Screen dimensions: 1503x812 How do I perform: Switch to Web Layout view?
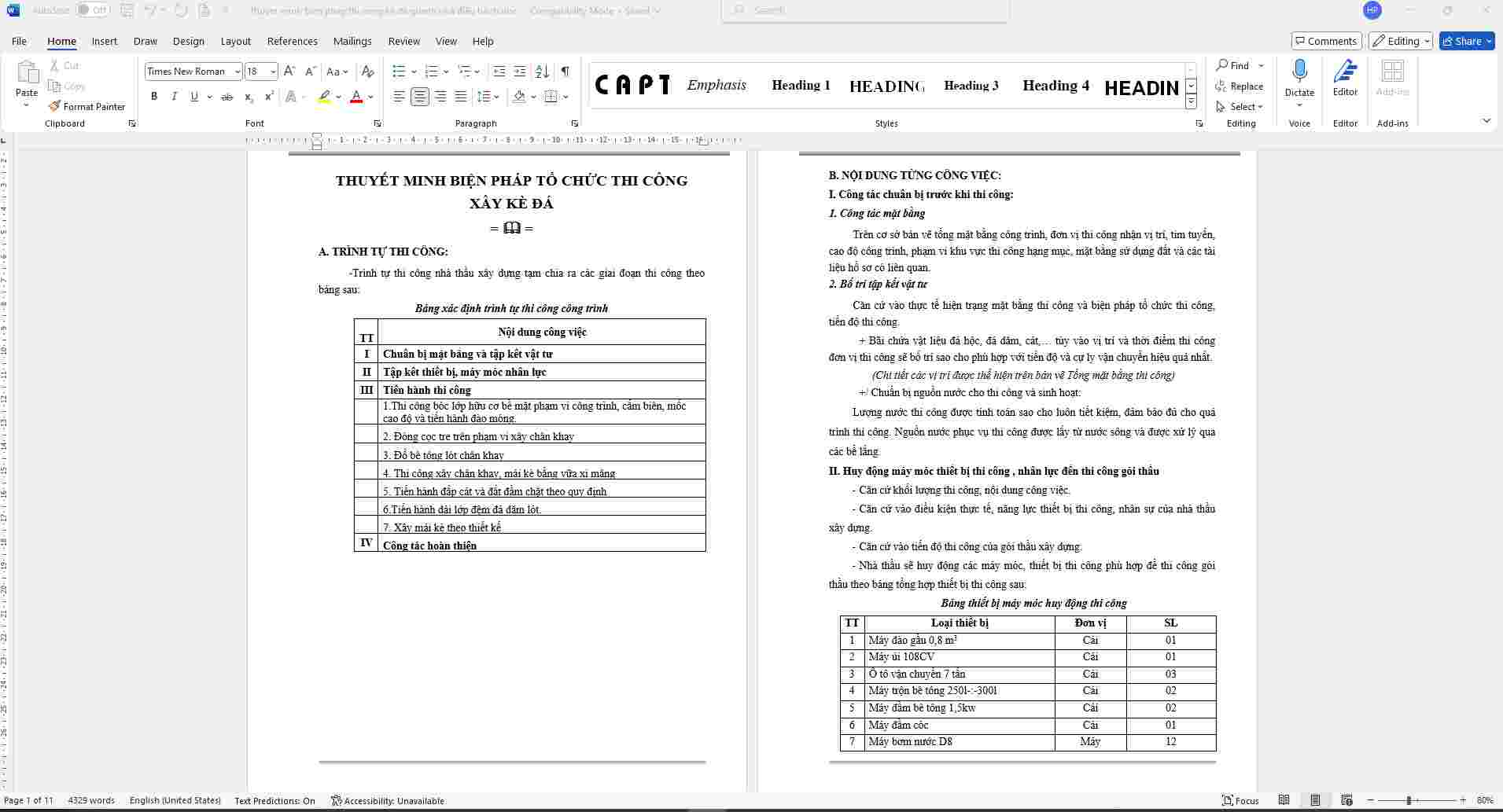1346,800
